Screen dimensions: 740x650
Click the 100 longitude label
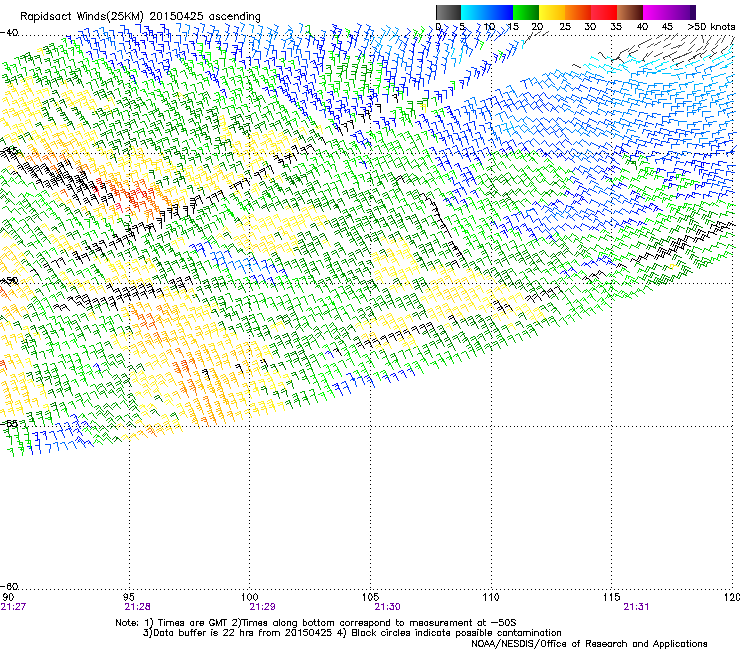point(250,597)
